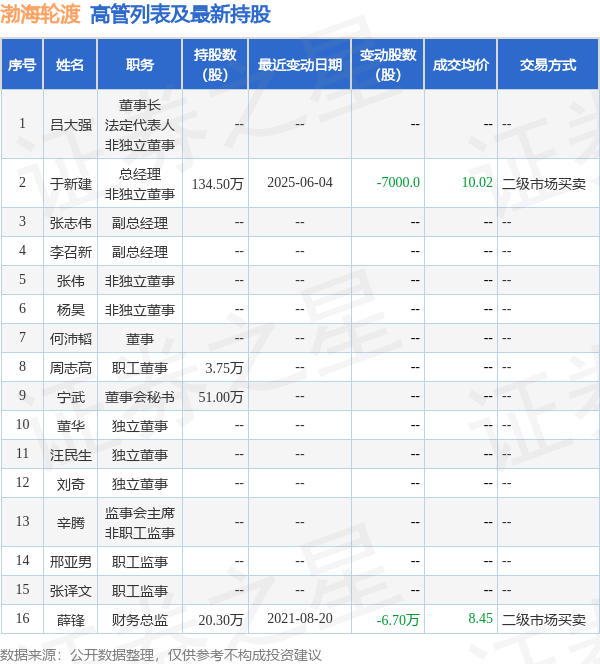The height and width of the screenshot is (664, 600).
Task: Click 总经理 in 于新建's row
Action: [140, 174]
